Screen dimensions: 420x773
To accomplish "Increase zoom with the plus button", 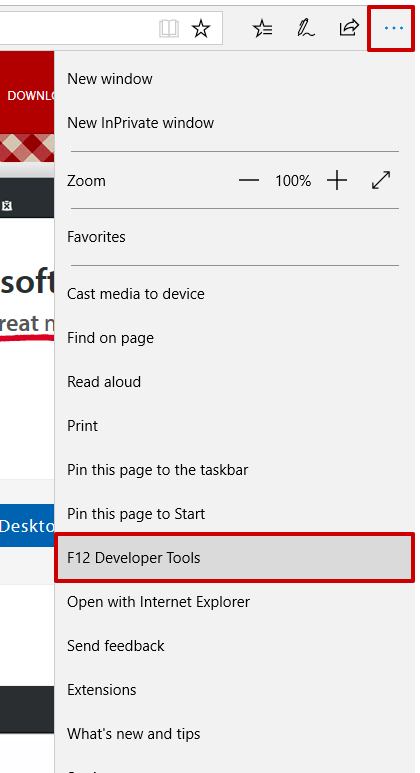I will [337, 181].
